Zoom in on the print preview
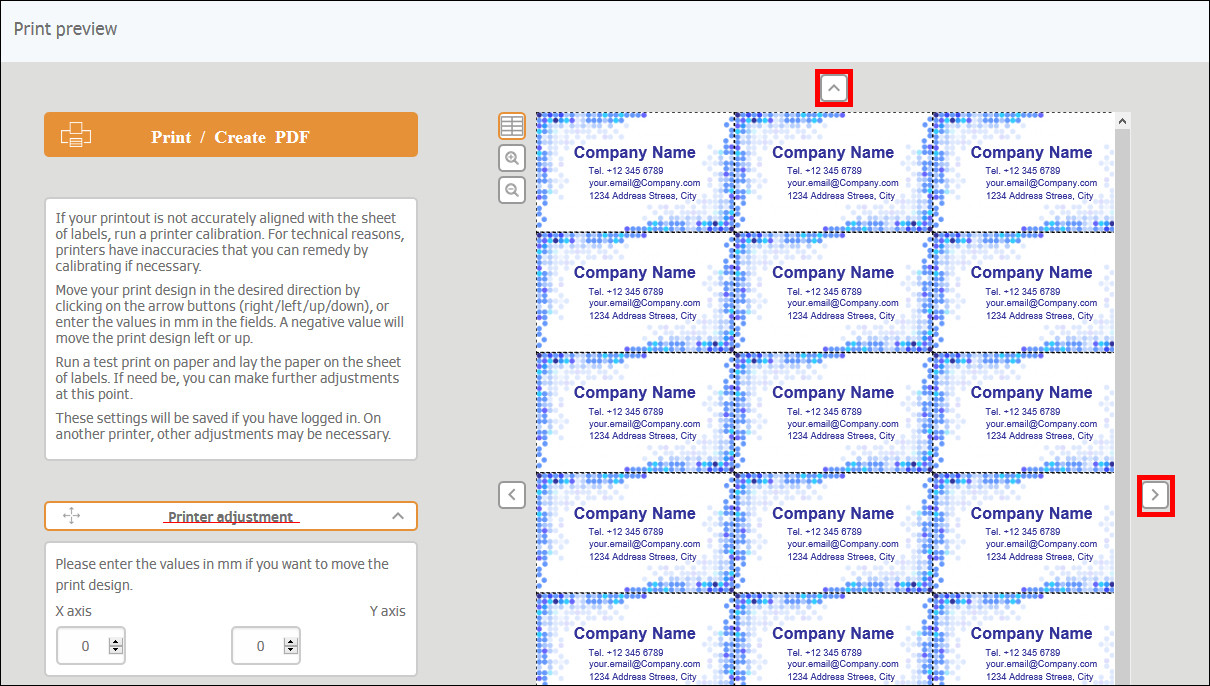Viewport: 1210px width, 686px height. 512,158
